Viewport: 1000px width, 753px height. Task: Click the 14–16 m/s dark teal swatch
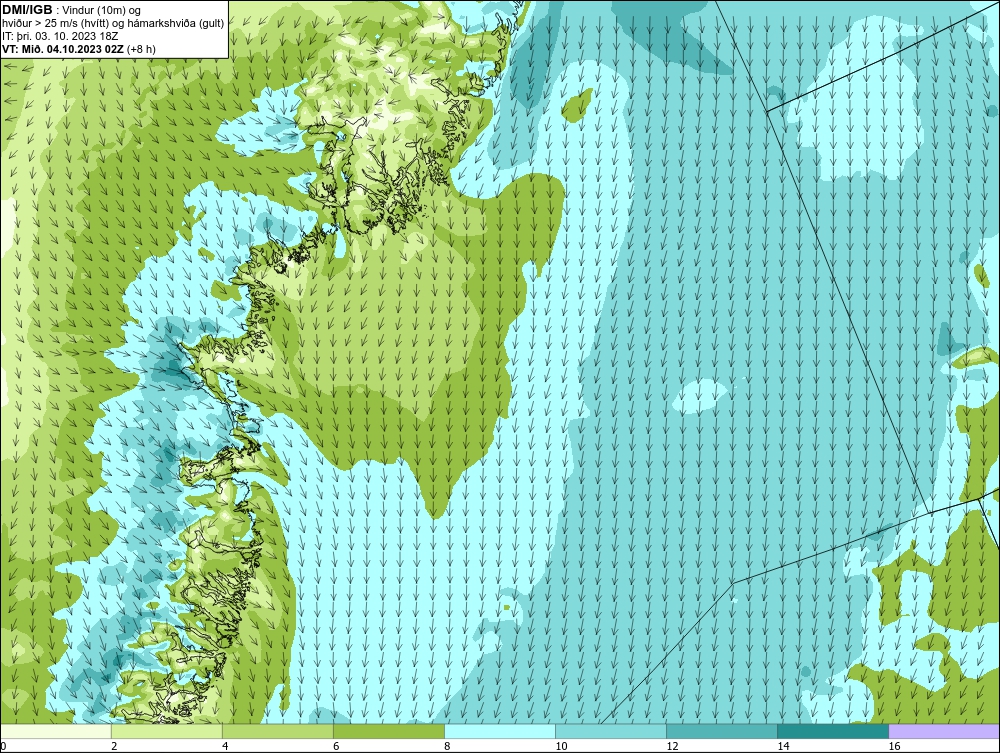(x=833, y=731)
